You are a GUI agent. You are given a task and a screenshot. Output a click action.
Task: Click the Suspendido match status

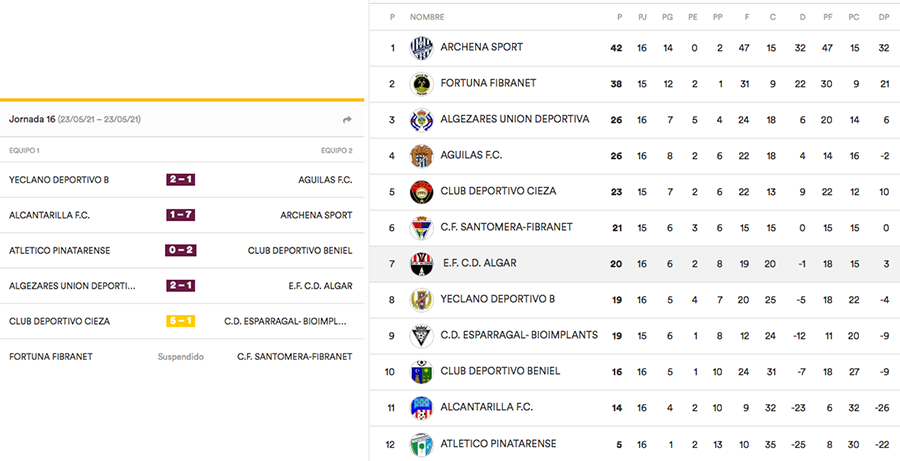point(181,357)
